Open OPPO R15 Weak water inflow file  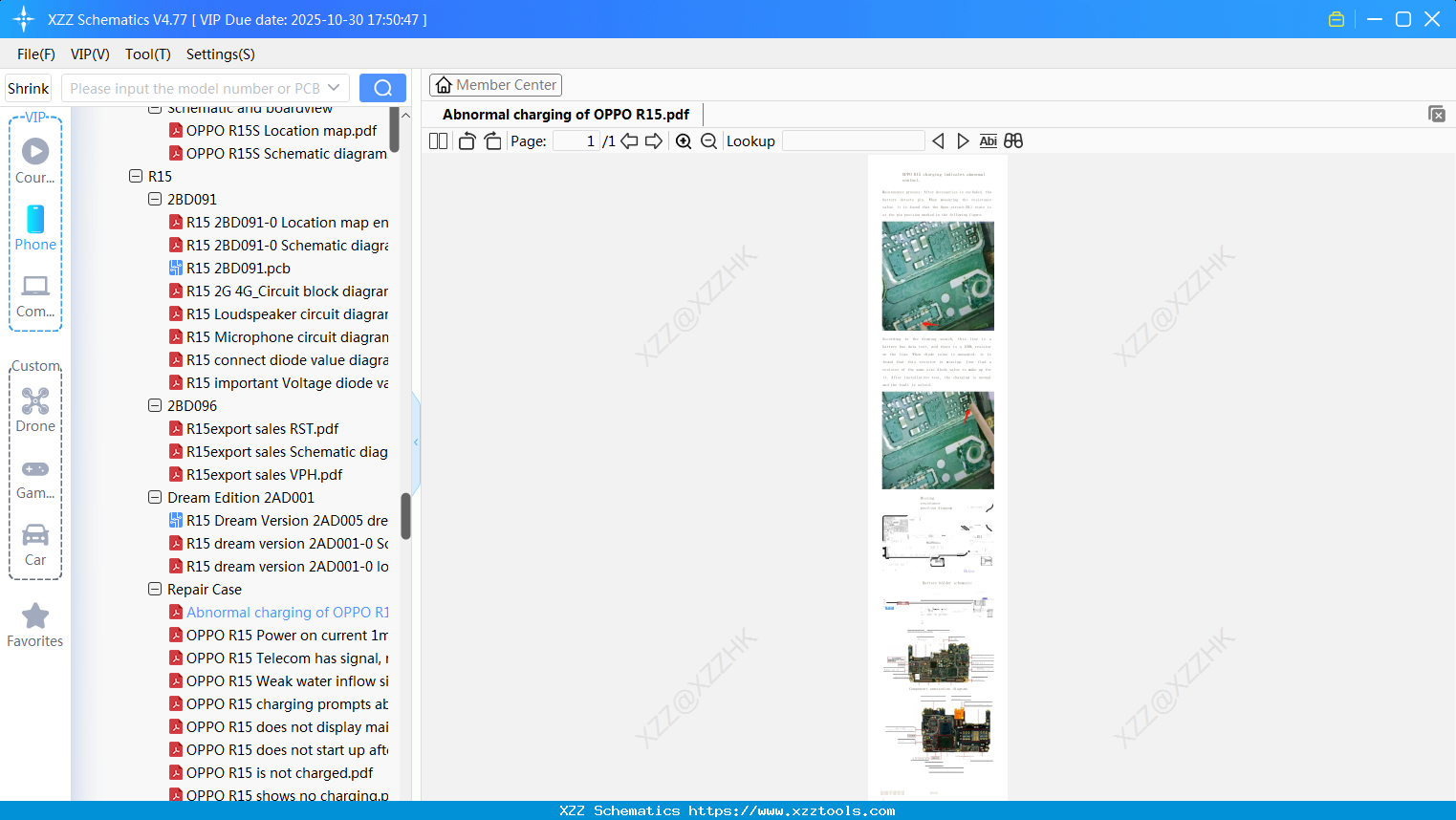click(x=278, y=680)
